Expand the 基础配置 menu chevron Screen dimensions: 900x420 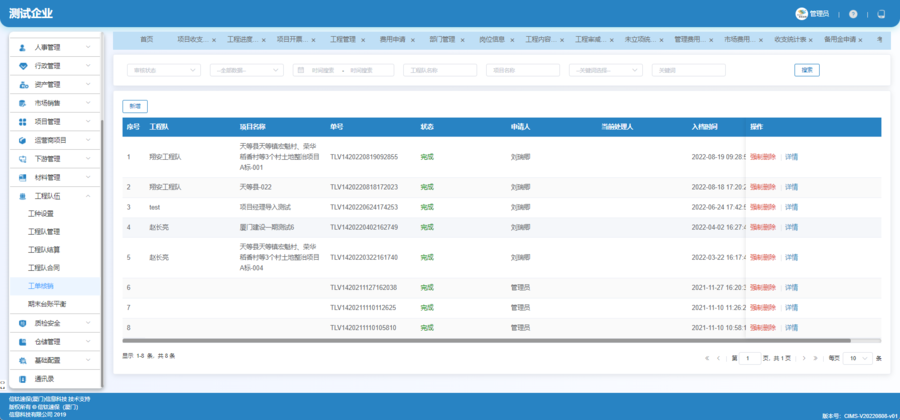88,360
